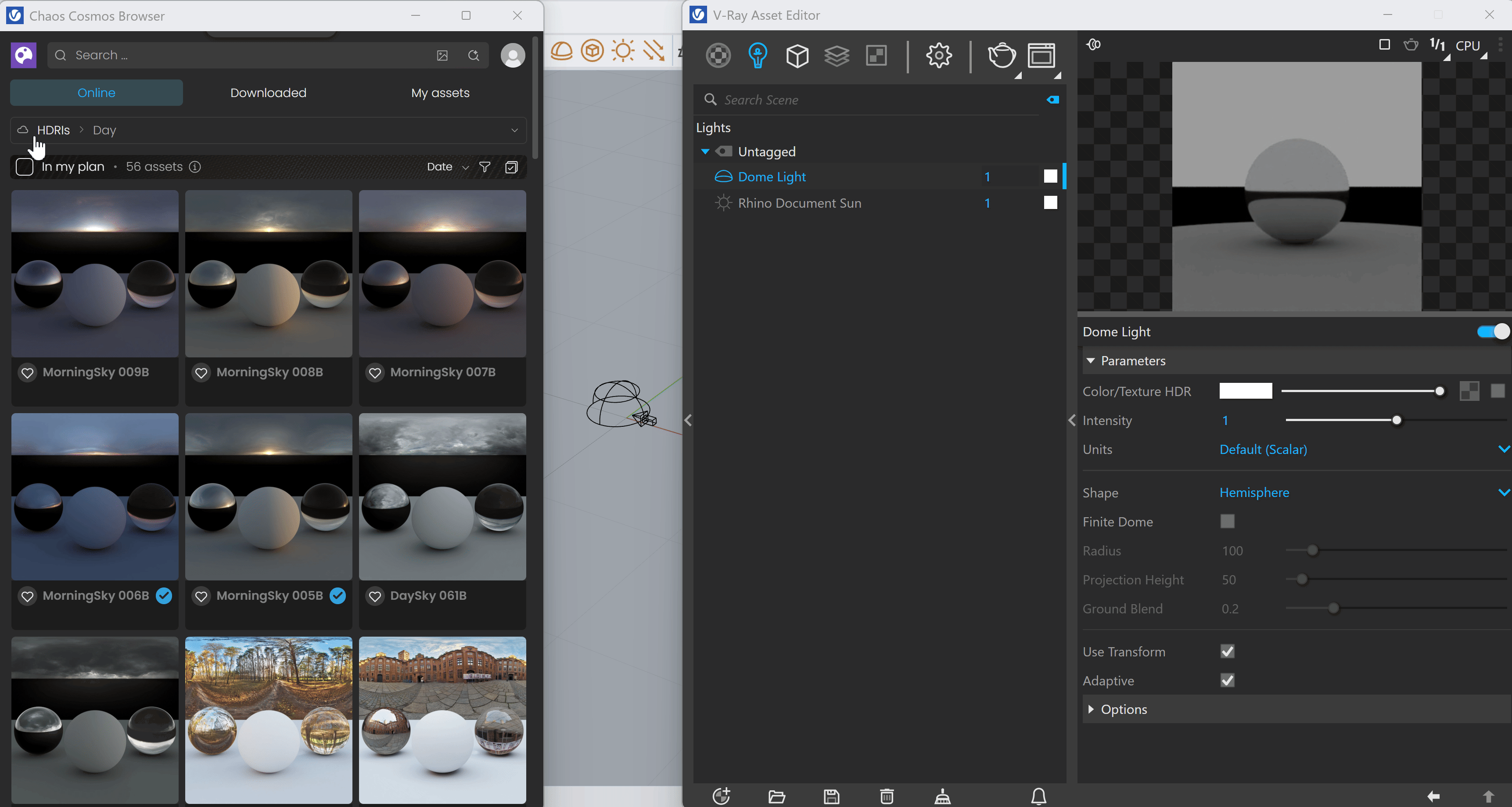
Task: Start render with the teapot icon
Action: coord(1002,56)
